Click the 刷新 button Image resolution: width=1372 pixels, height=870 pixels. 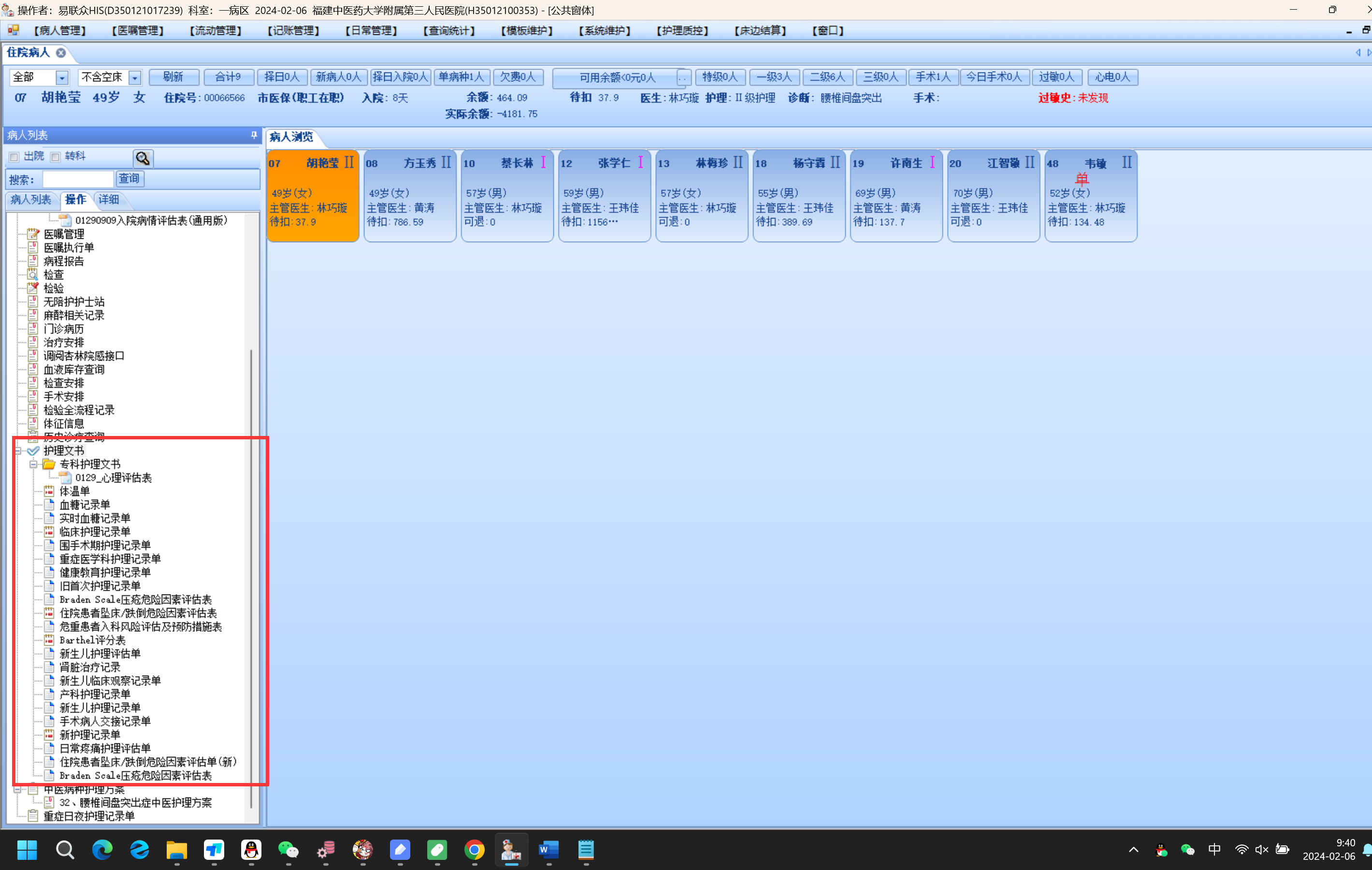(x=173, y=77)
